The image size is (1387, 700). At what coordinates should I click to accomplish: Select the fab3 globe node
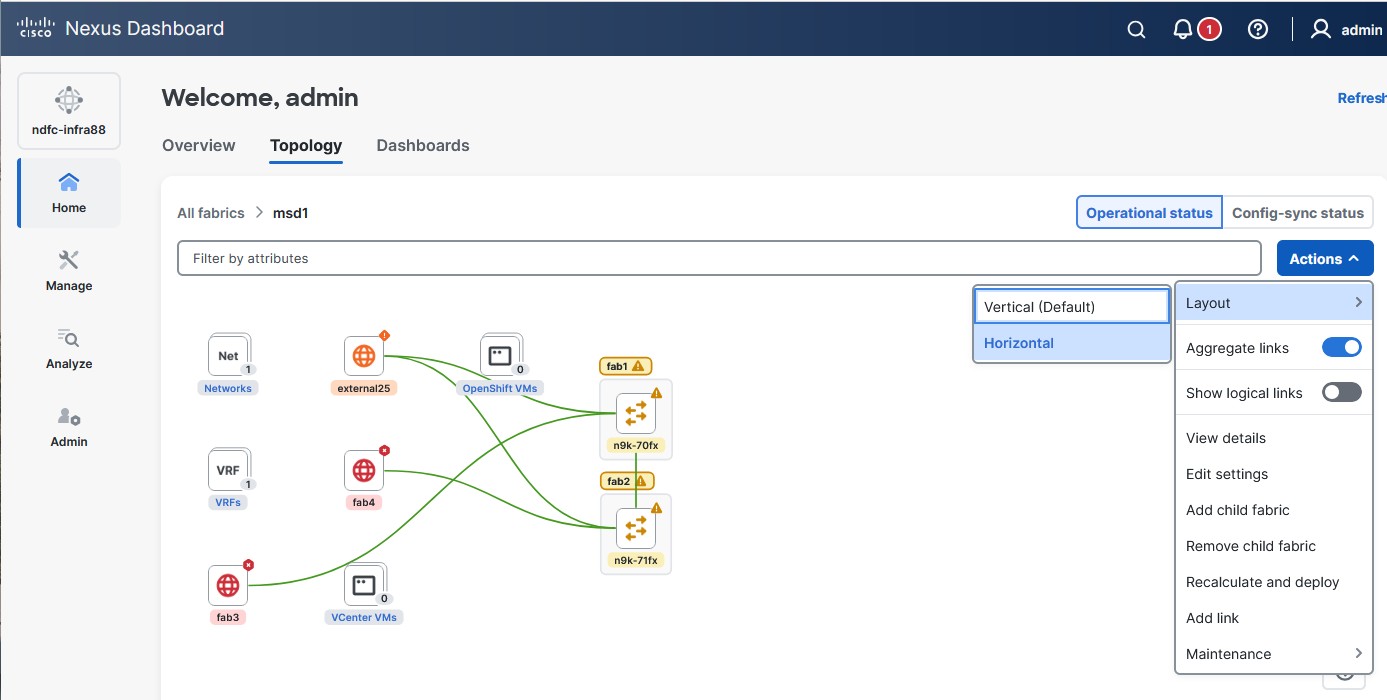(x=228, y=585)
